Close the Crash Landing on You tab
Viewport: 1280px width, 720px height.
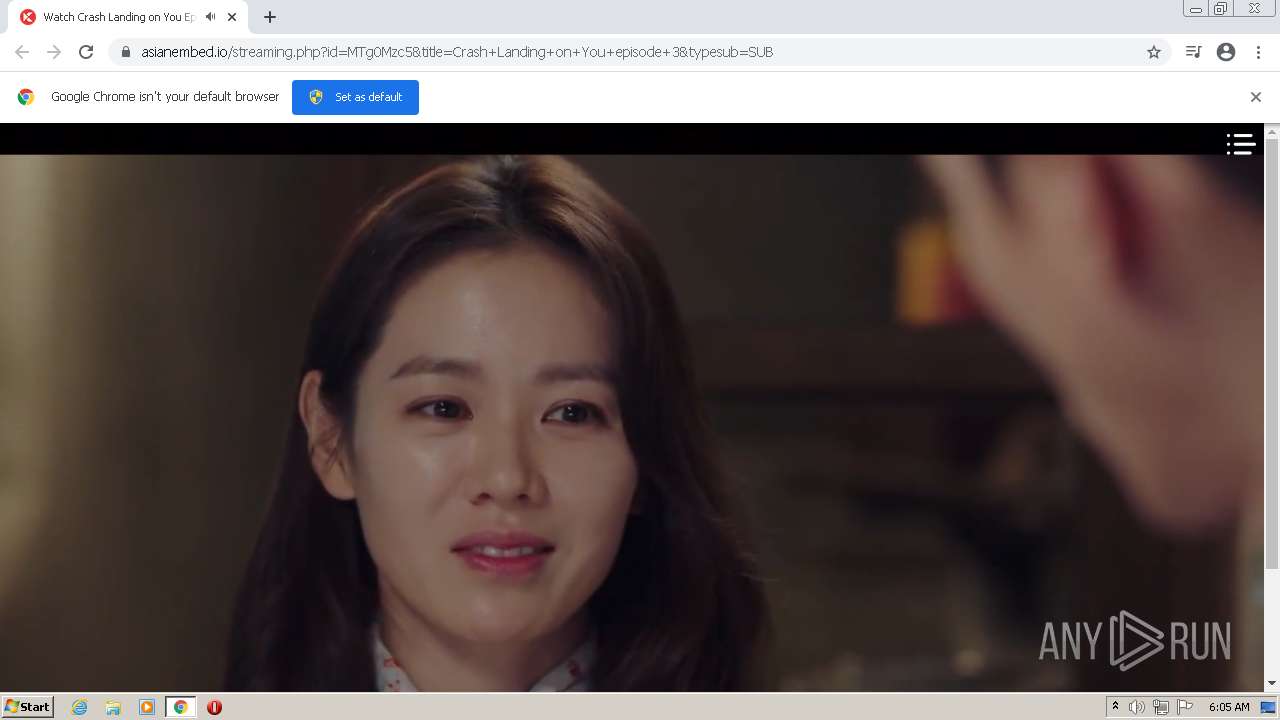tap(234, 17)
